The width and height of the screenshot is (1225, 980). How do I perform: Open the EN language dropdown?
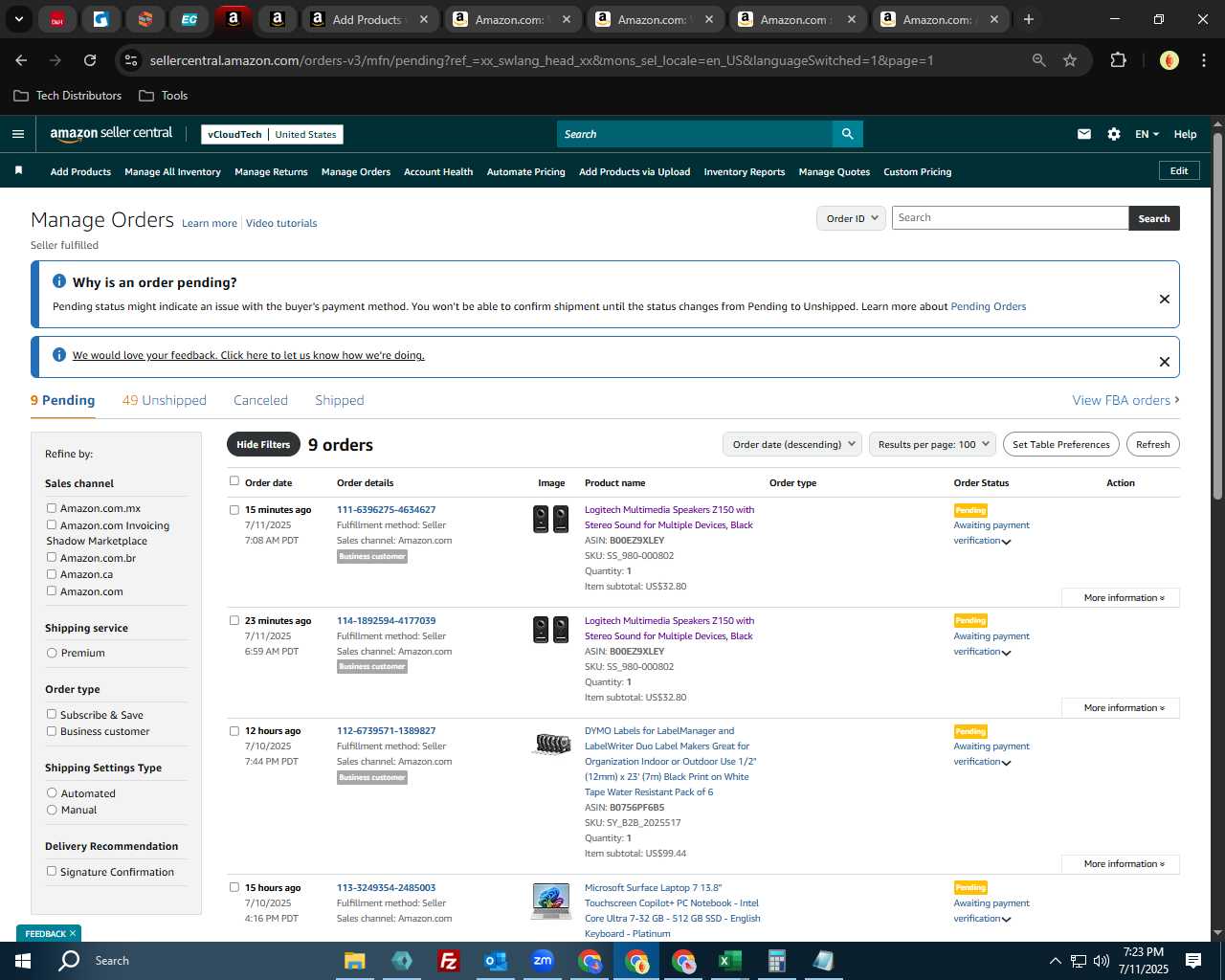click(1147, 134)
